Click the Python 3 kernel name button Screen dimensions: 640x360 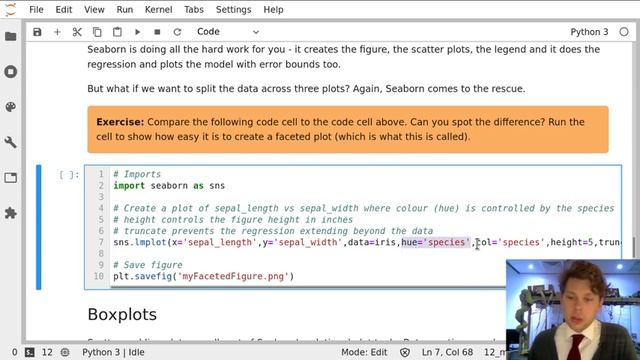point(589,32)
